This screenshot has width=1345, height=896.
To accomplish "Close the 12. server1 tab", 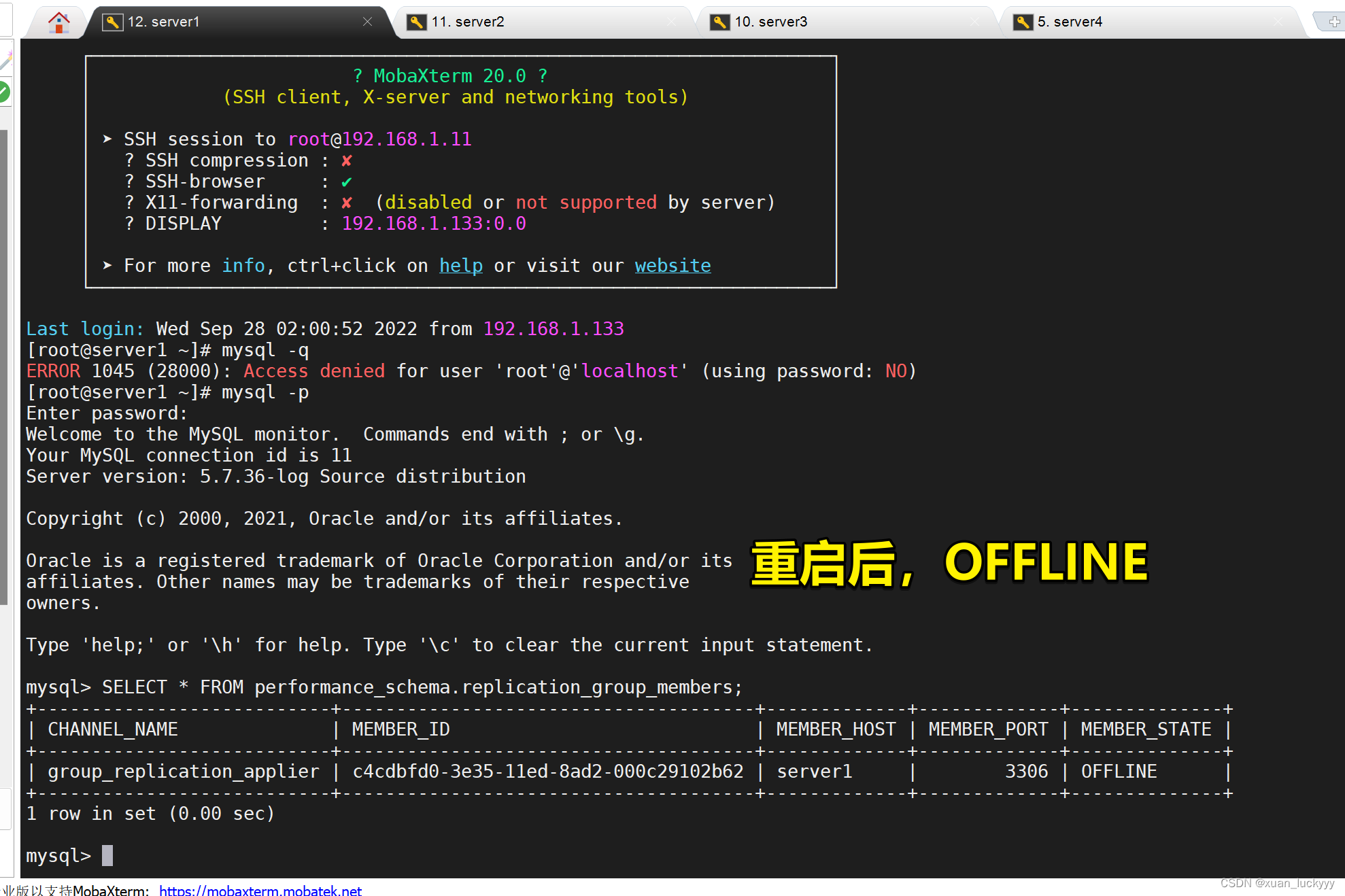I will (x=367, y=22).
